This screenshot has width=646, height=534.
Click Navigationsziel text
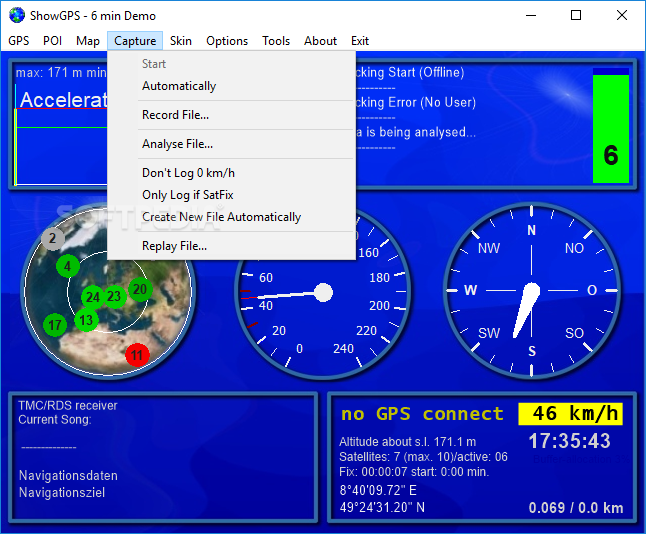coord(62,492)
